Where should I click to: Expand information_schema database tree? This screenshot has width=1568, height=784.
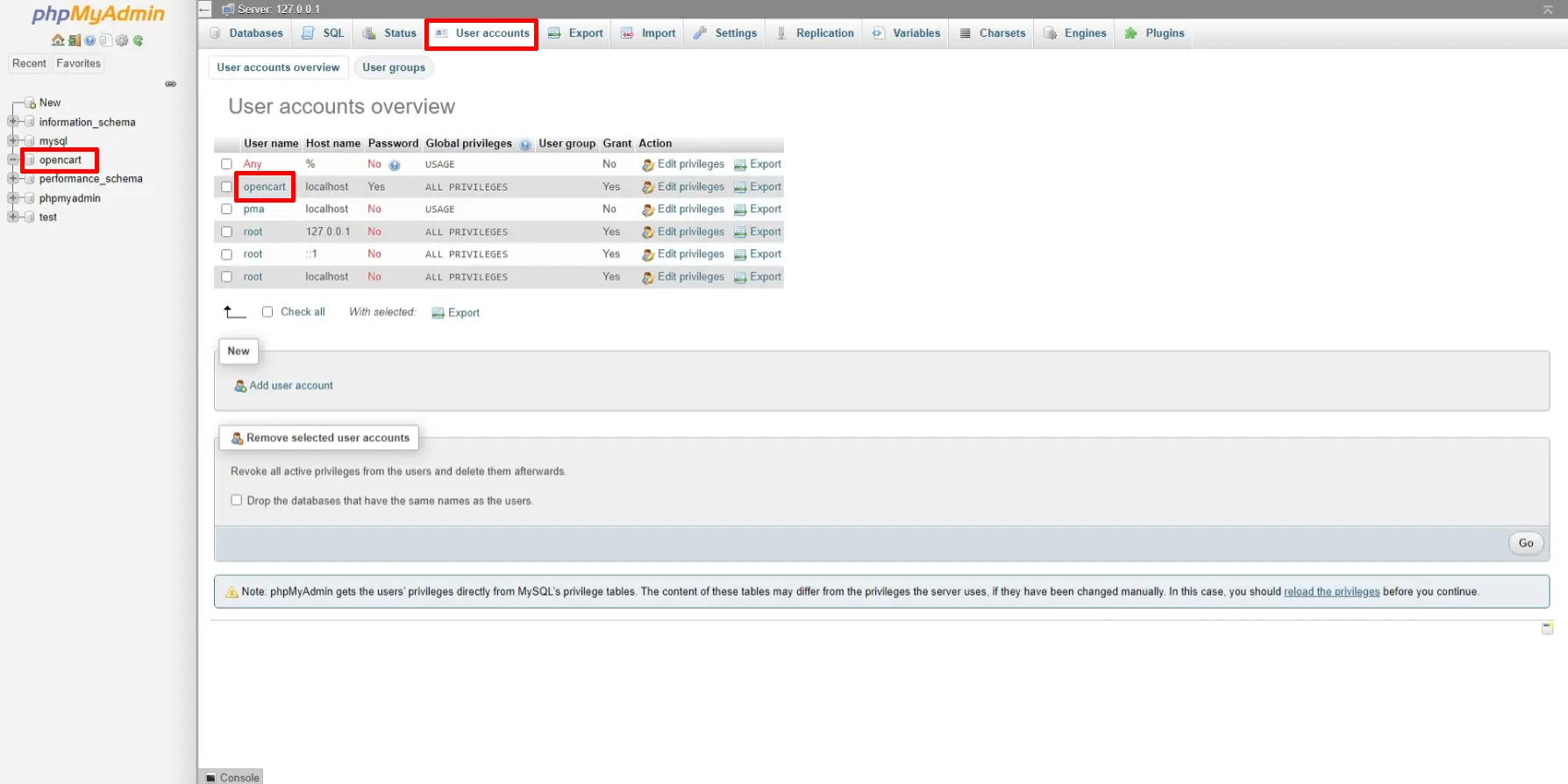point(12,122)
